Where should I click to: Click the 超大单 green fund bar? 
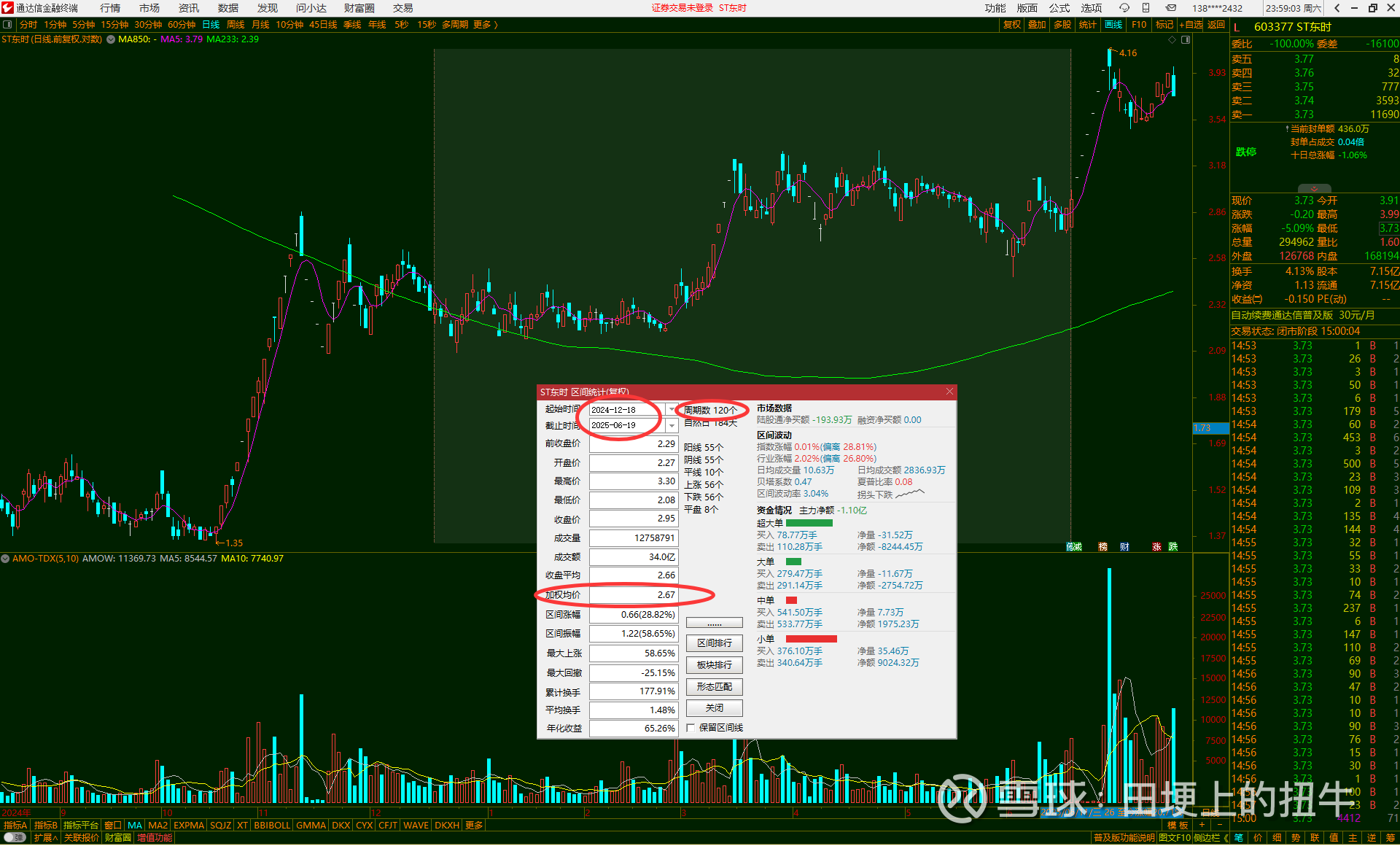click(809, 523)
